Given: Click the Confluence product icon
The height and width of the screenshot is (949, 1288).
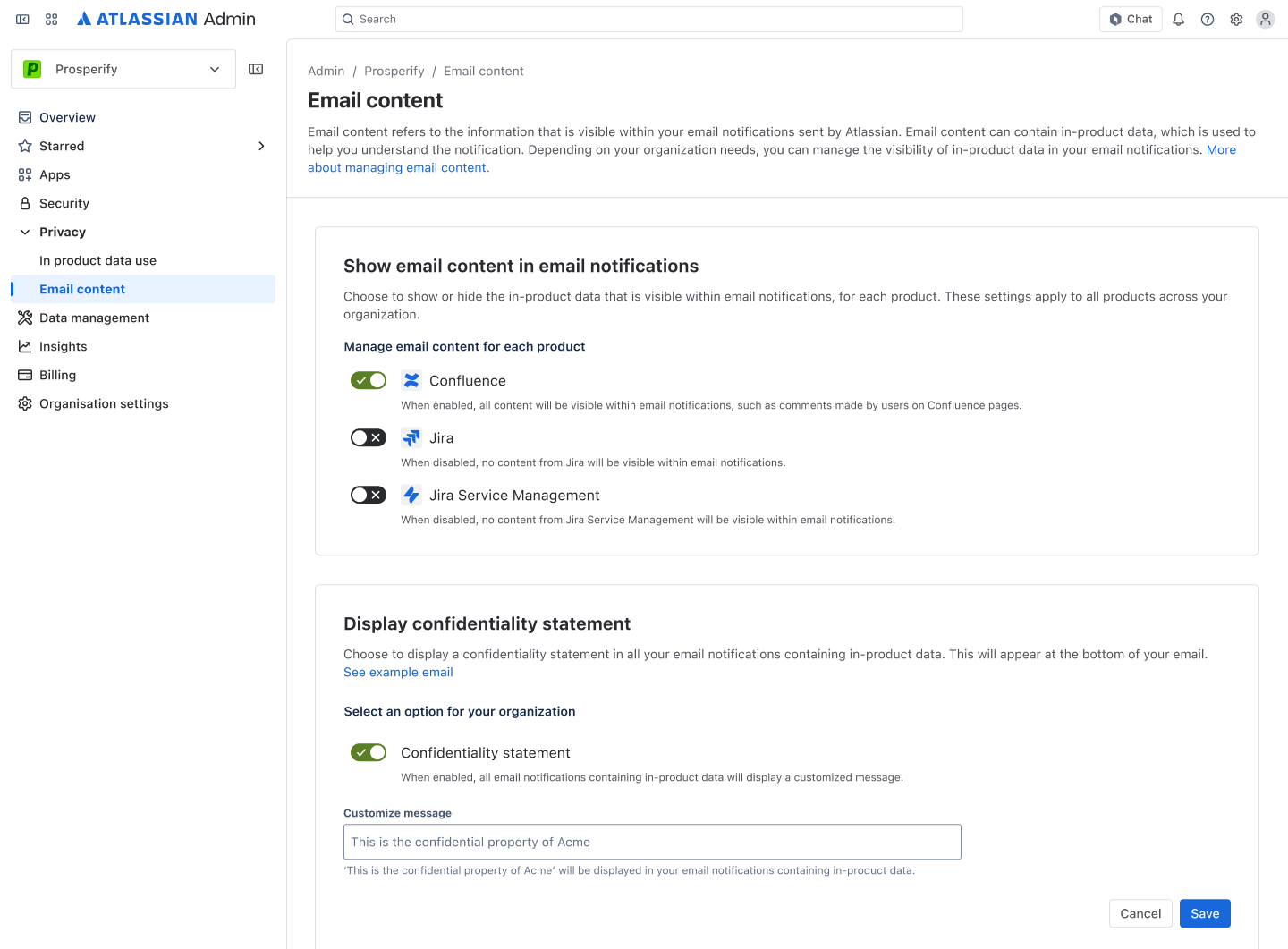Looking at the screenshot, I should 411,380.
